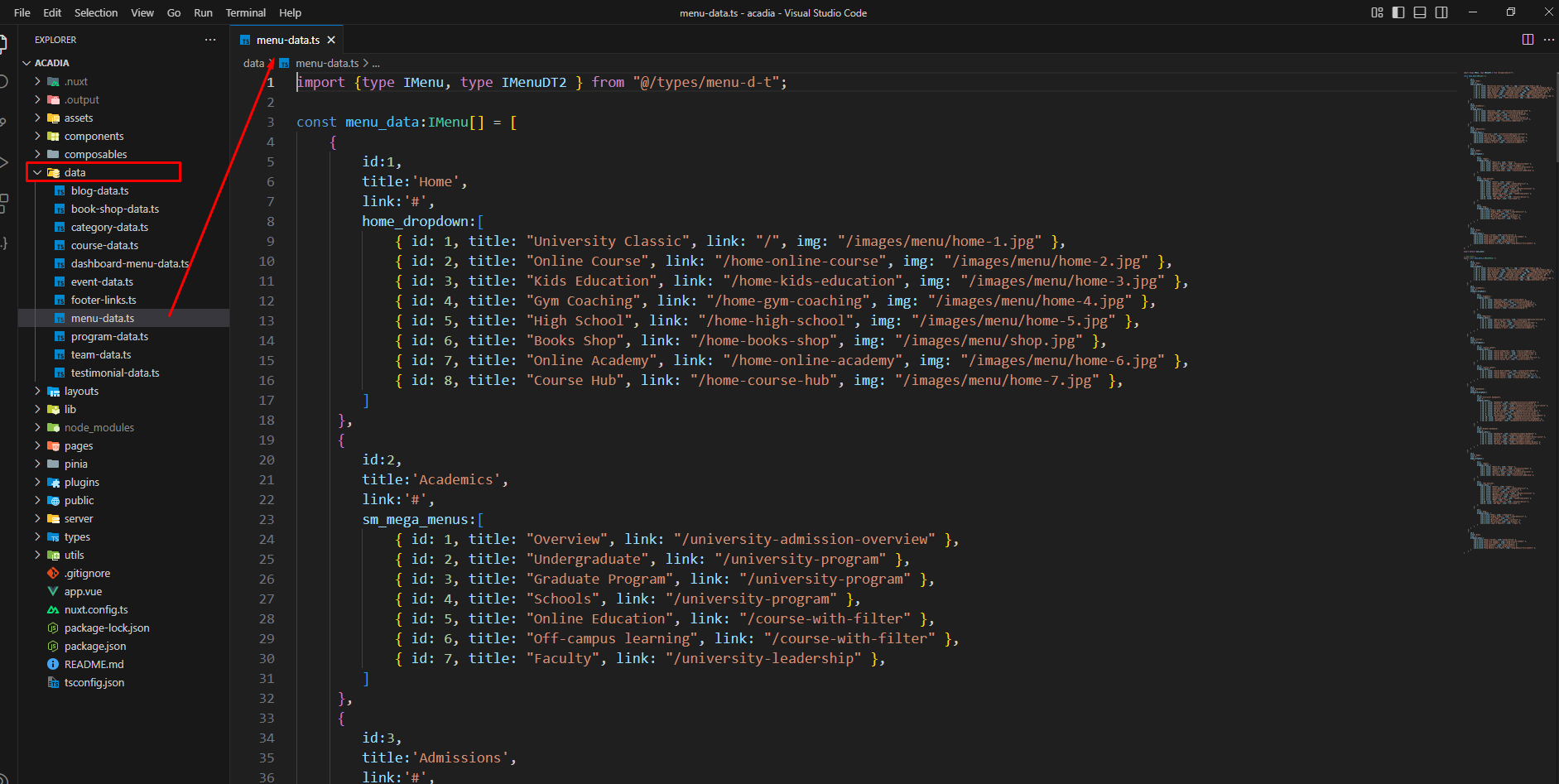Collapse the data folder chevron

coord(37,172)
